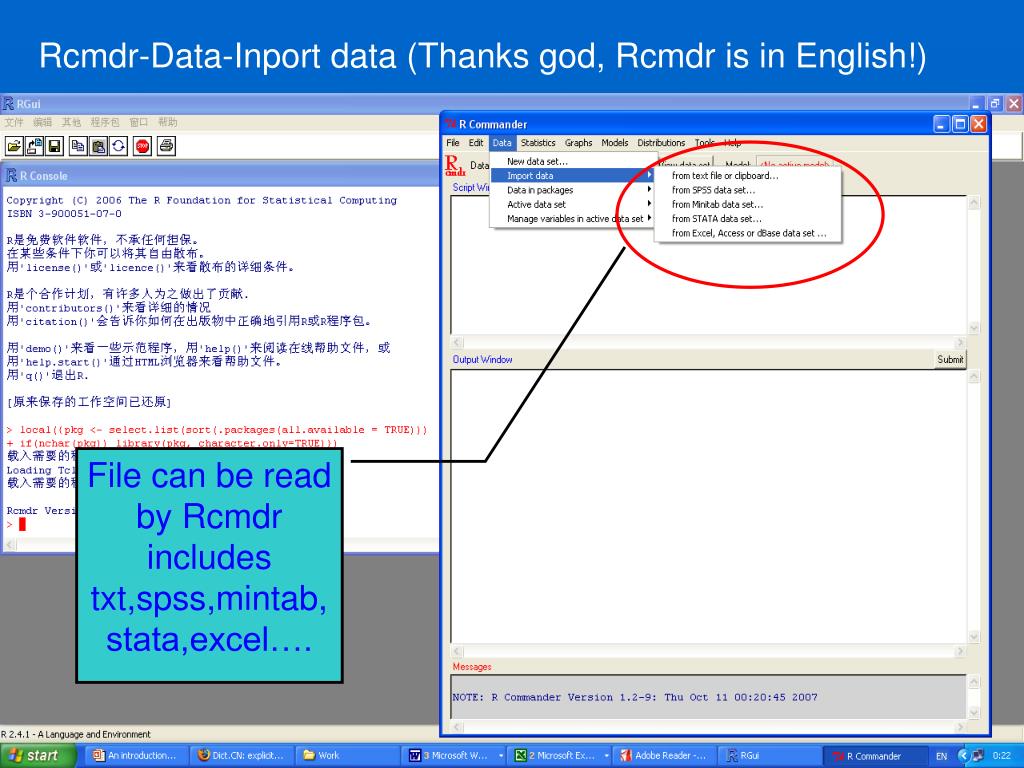Click the Rcmdr logo icon in R Commander
This screenshot has width=1024, height=768.
pyautogui.click(x=455, y=165)
